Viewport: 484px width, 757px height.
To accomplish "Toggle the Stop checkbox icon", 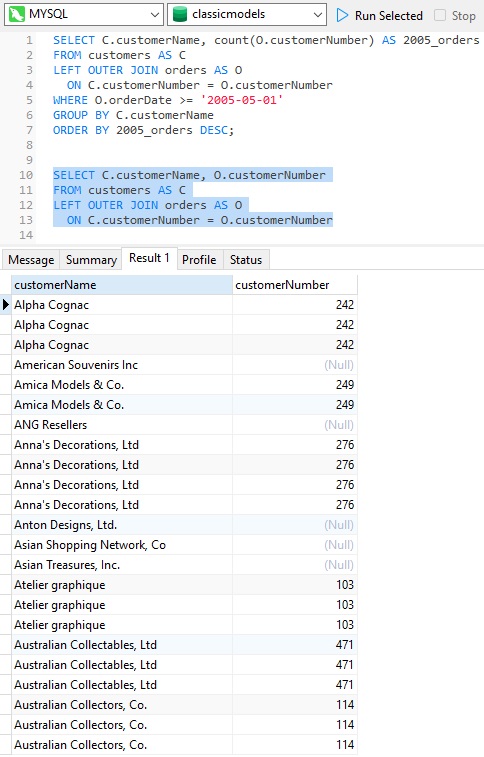I will click(x=440, y=15).
